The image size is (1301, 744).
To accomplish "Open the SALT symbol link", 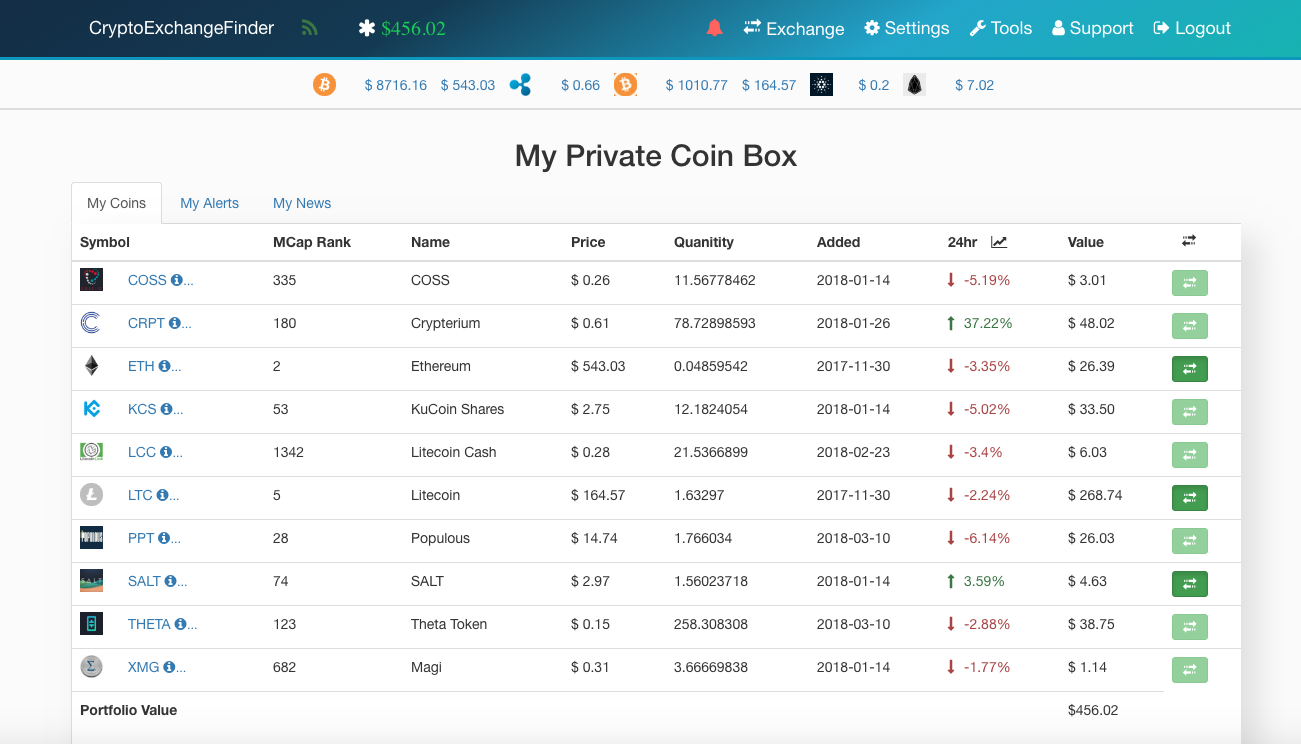I will [x=144, y=581].
